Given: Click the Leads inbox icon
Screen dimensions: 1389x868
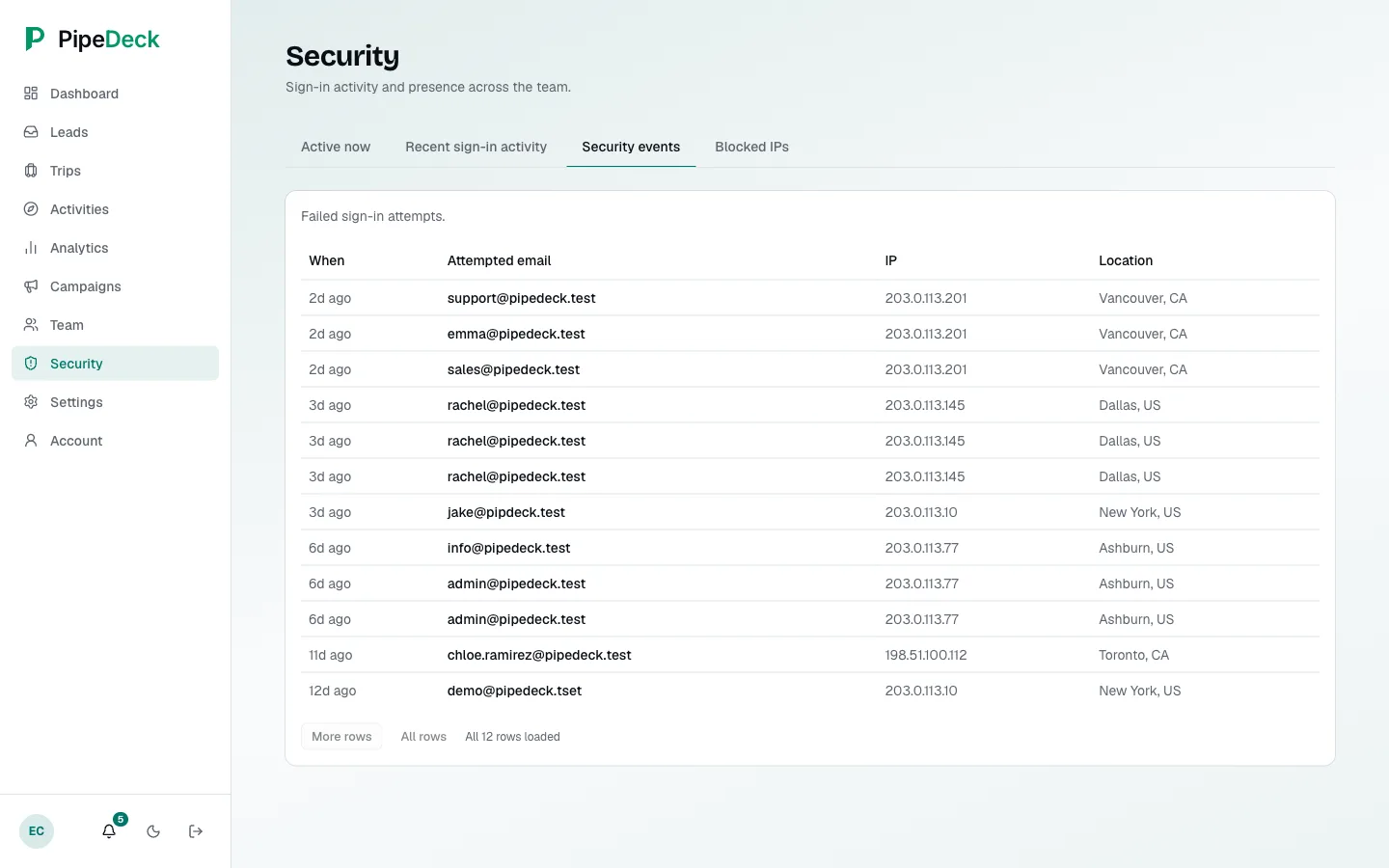Looking at the screenshot, I should pyautogui.click(x=31, y=132).
